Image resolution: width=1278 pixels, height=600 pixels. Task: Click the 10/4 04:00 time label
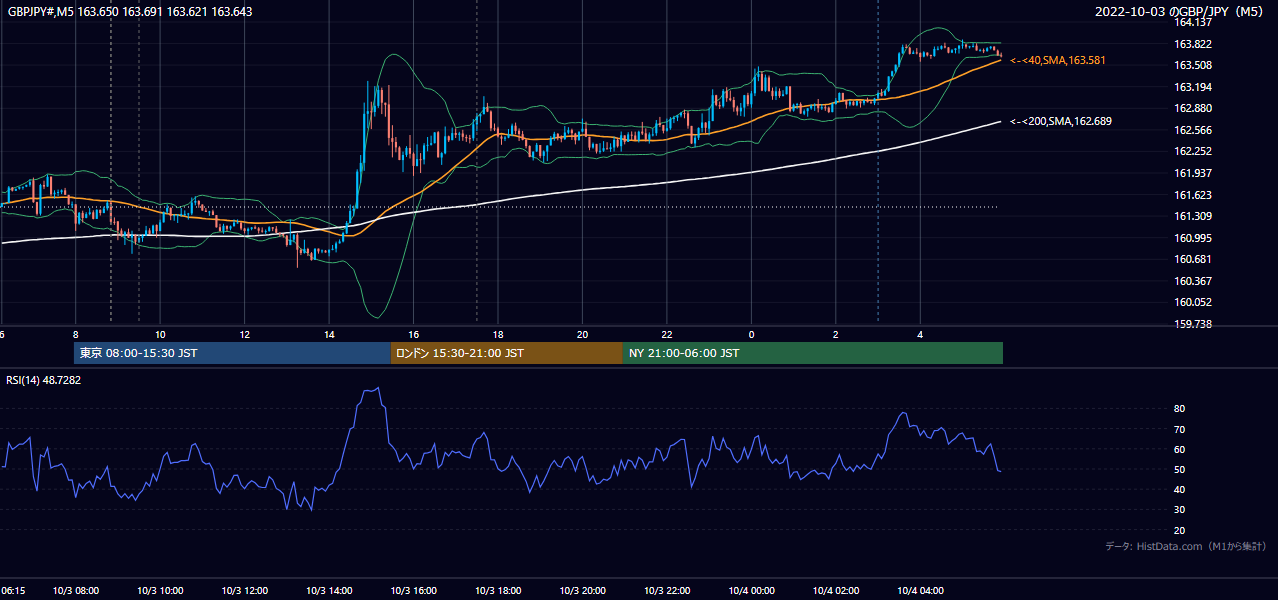coord(921,591)
